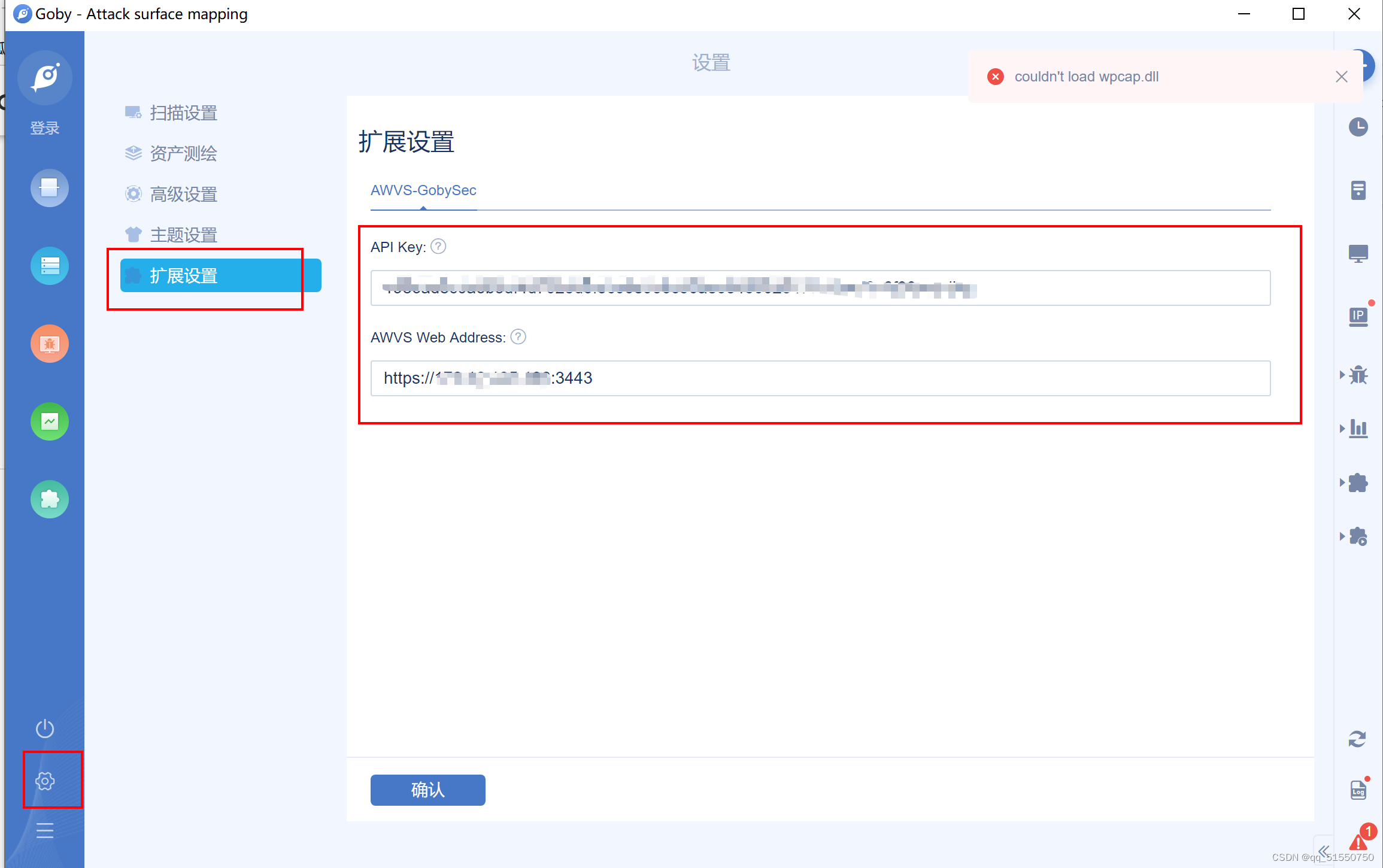Open the hamburger menu at sidebar bottom
The height and width of the screenshot is (868, 1383).
point(45,831)
